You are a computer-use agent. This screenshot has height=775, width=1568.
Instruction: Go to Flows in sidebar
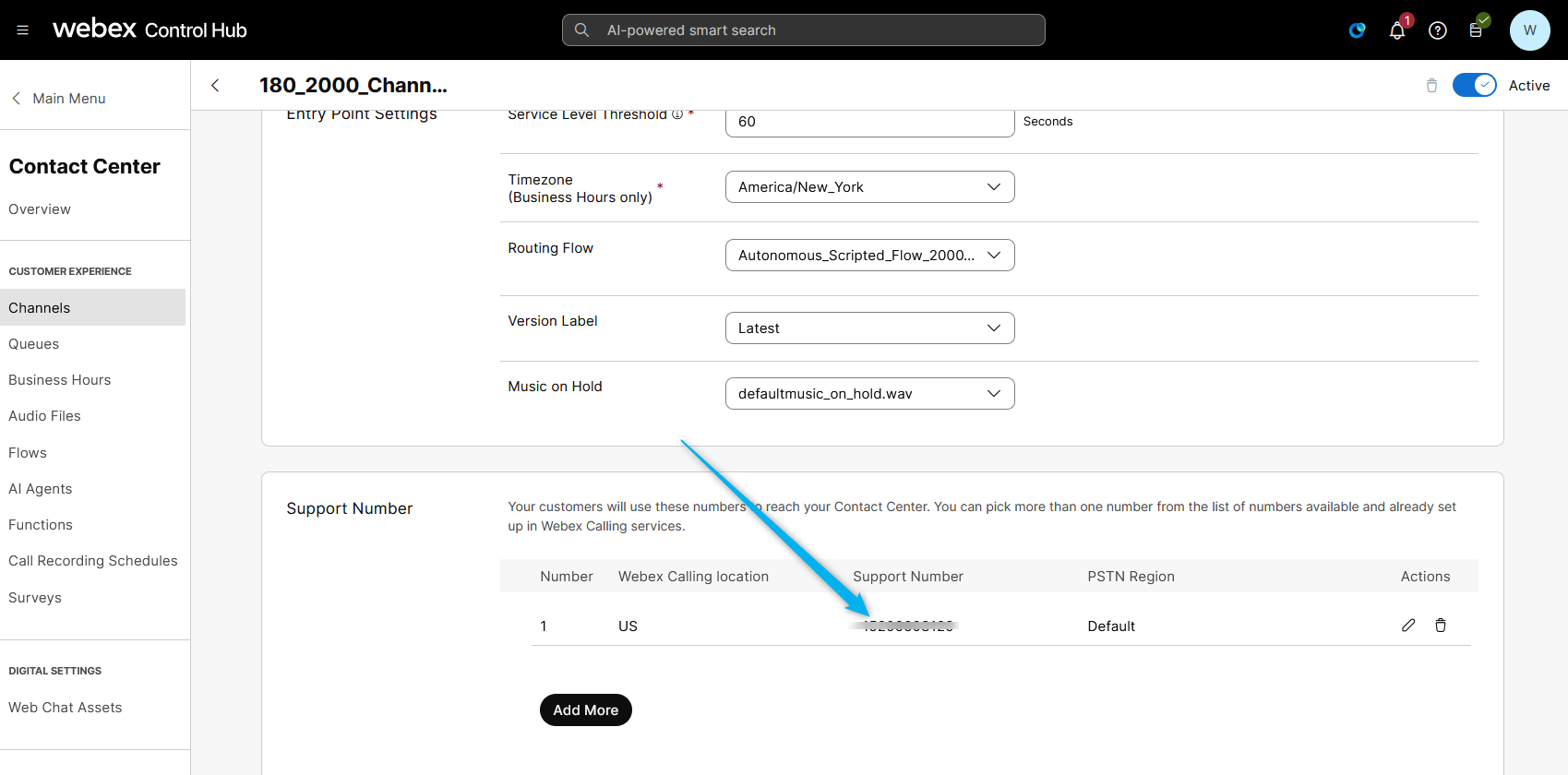coord(28,453)
